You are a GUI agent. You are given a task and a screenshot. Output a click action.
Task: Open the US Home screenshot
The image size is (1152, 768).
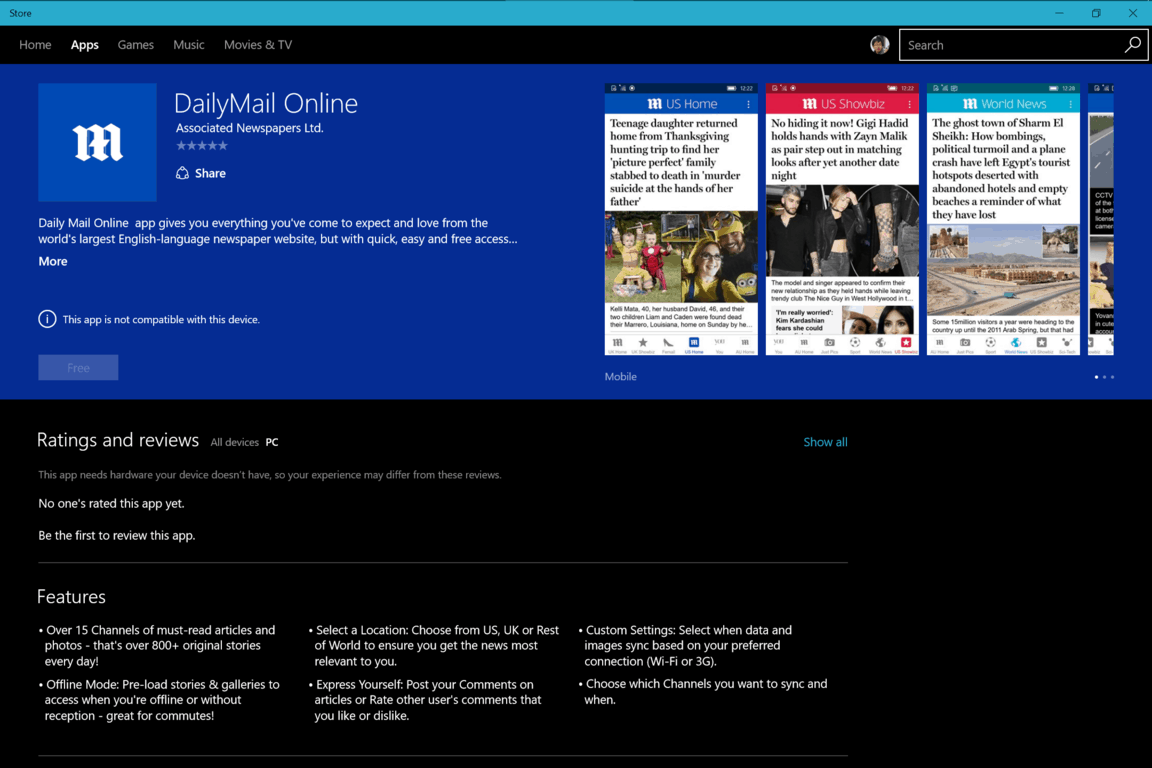681,220
